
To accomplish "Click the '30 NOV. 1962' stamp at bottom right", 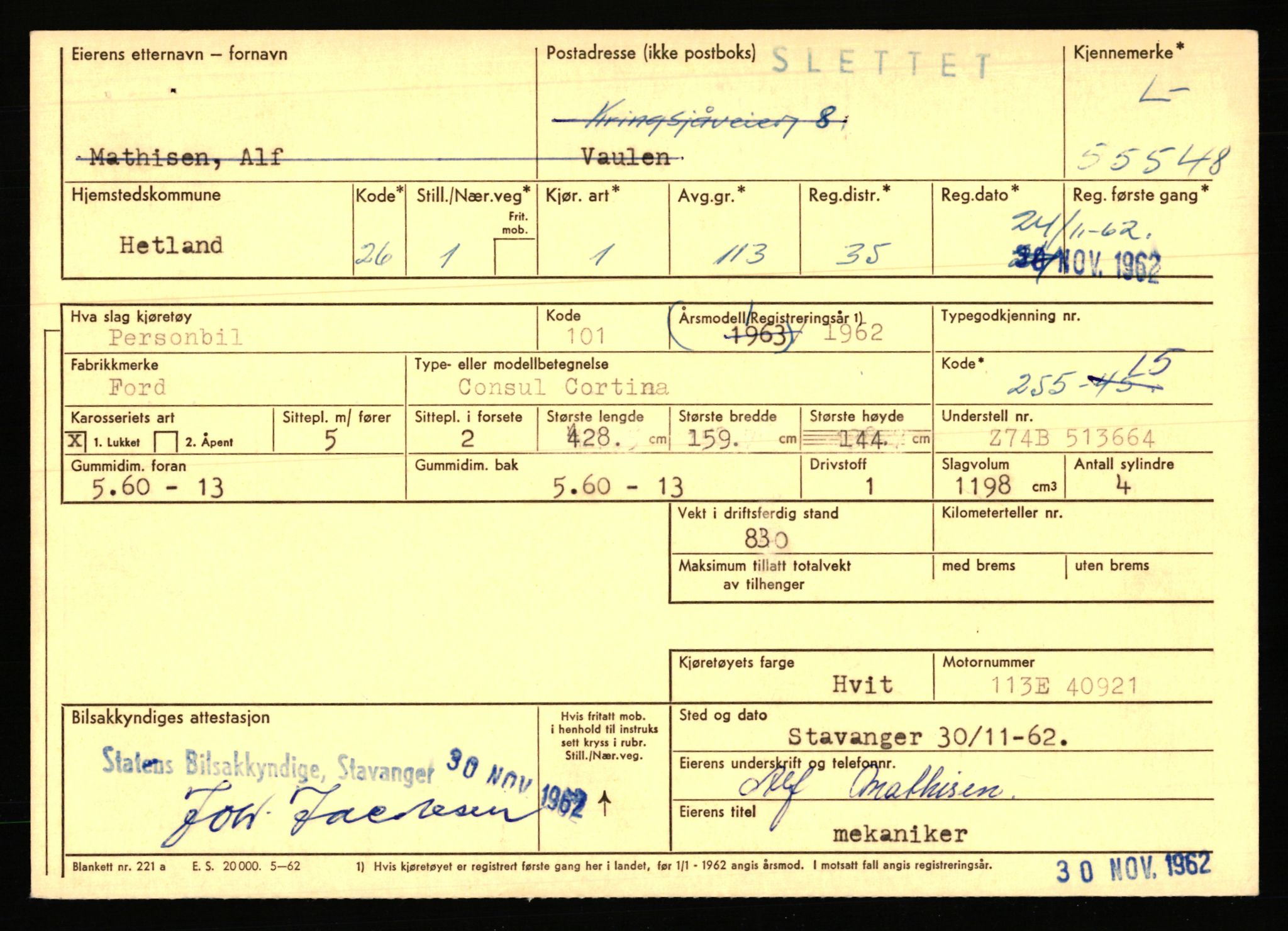I will tap(1133, 868).
